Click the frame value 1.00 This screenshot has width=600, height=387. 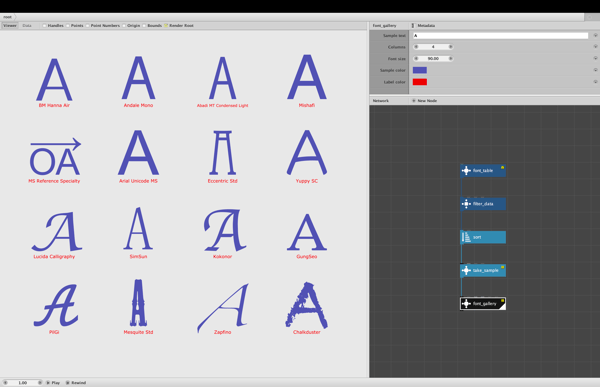coord(23,383)
